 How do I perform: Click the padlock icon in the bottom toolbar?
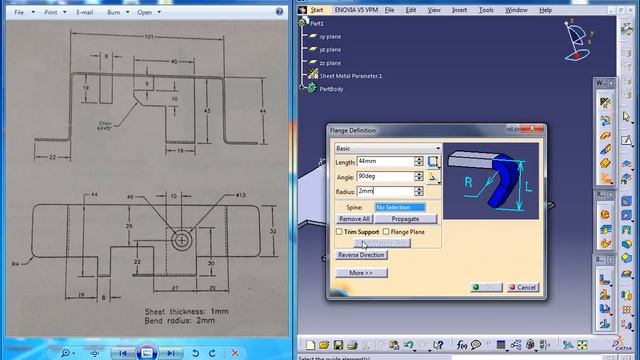click(530, 345)
